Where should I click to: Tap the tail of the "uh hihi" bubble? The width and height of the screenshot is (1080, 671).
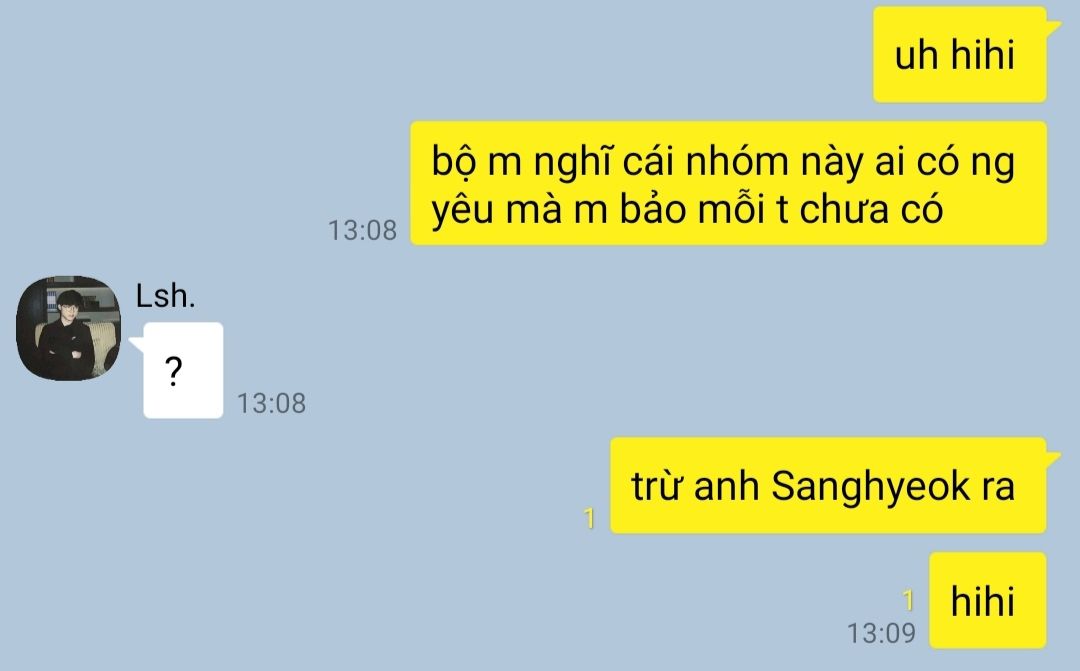pos(1054,28)
